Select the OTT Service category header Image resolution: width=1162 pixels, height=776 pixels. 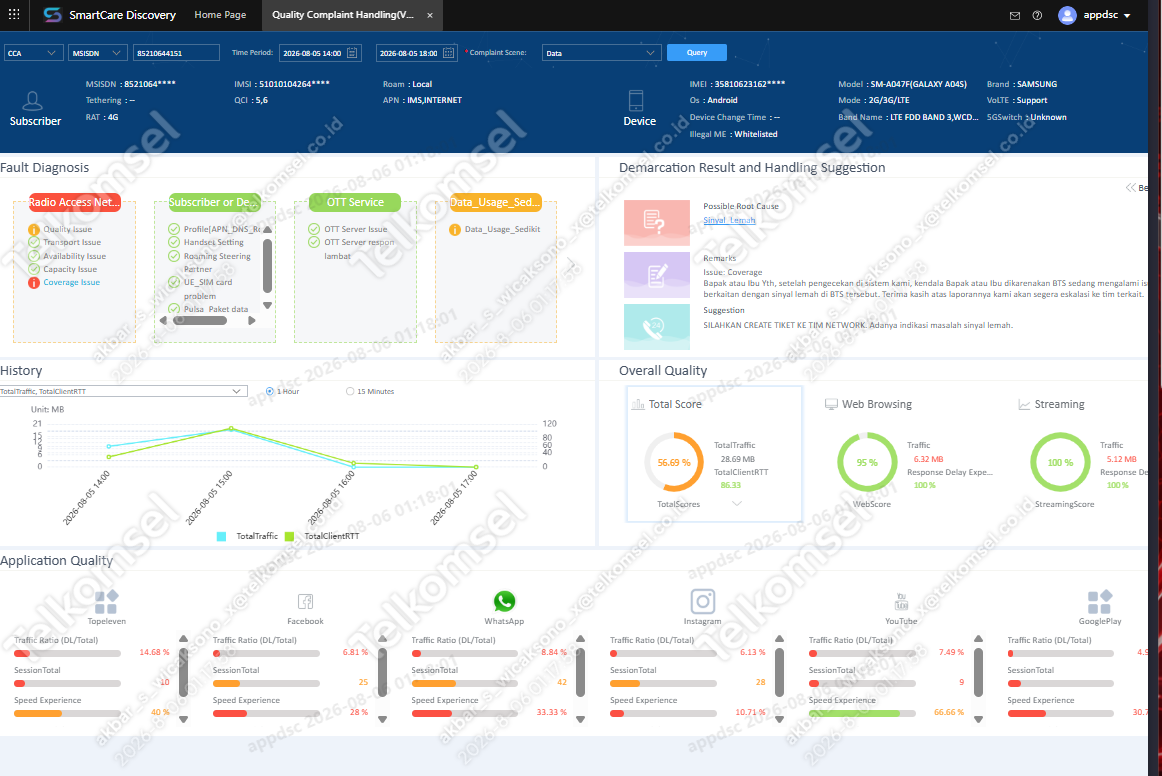355,202
